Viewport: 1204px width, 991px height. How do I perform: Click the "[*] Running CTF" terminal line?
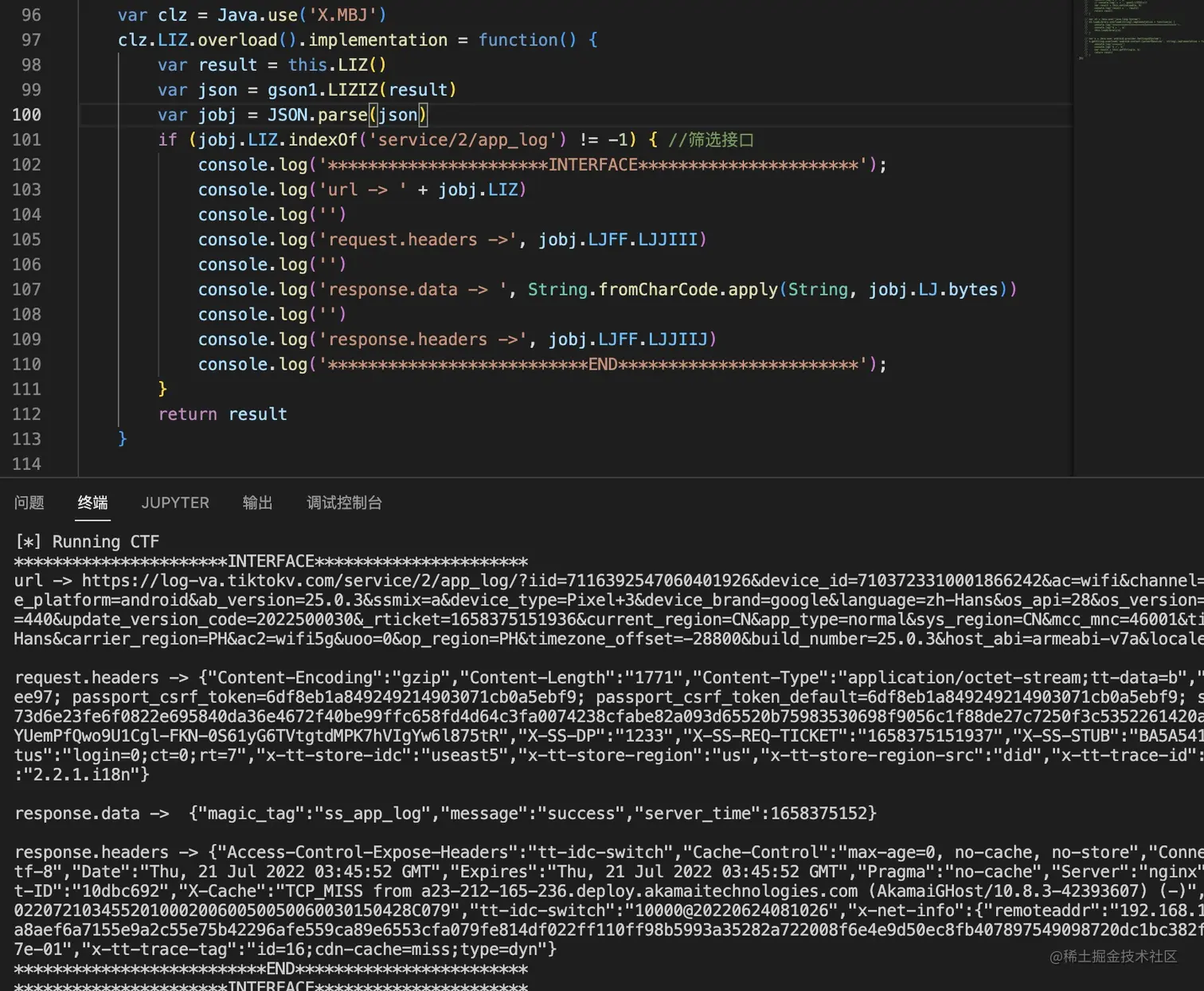click(88, 542)
